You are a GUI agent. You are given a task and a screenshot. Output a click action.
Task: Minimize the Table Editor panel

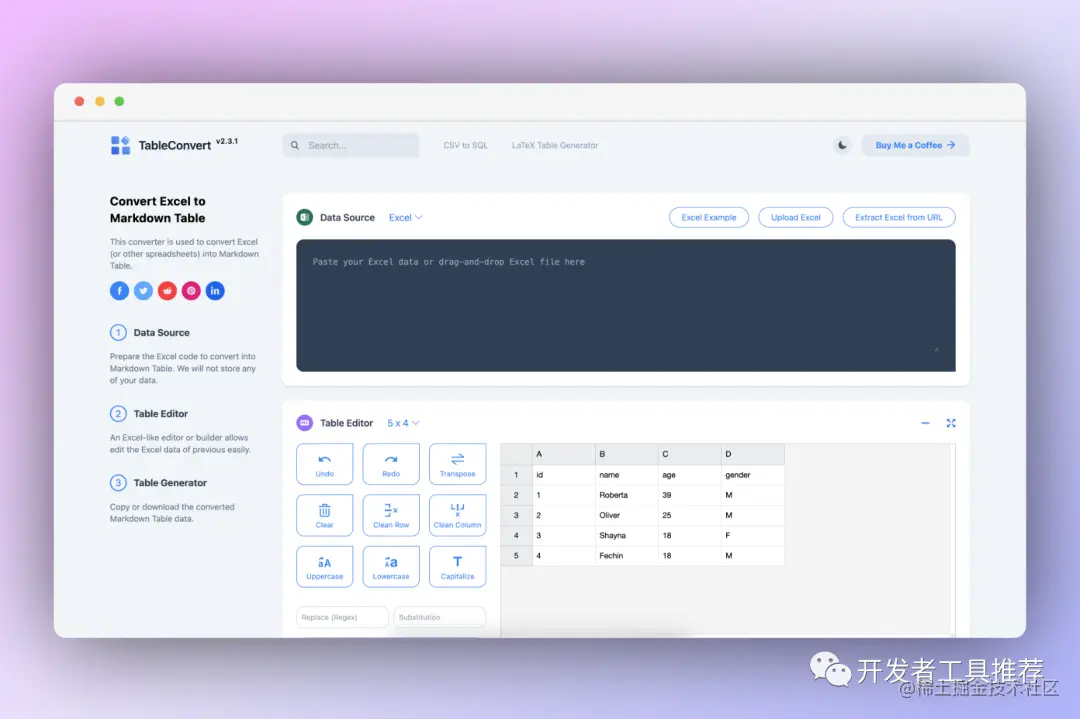(x=925, y=423)
